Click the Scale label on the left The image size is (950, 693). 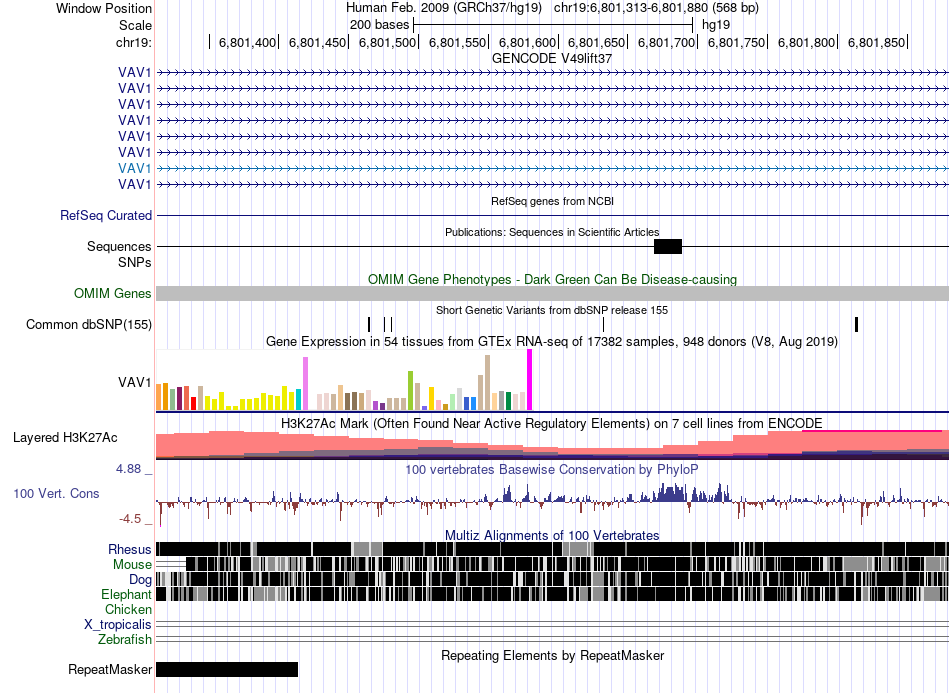tap(135, 25)
